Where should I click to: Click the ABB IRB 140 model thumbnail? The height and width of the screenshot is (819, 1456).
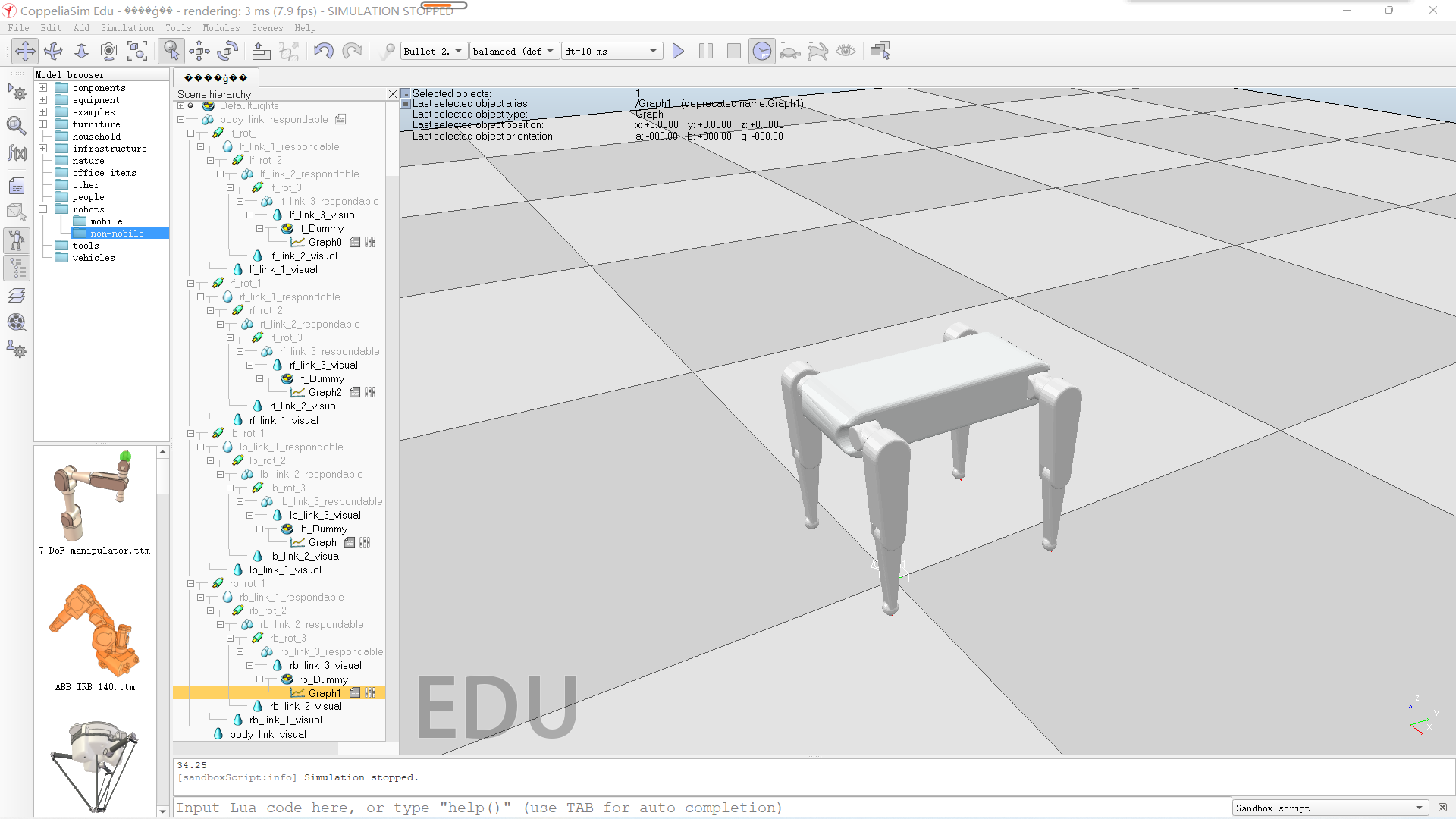pyautogui.click(x=95, y=631)
